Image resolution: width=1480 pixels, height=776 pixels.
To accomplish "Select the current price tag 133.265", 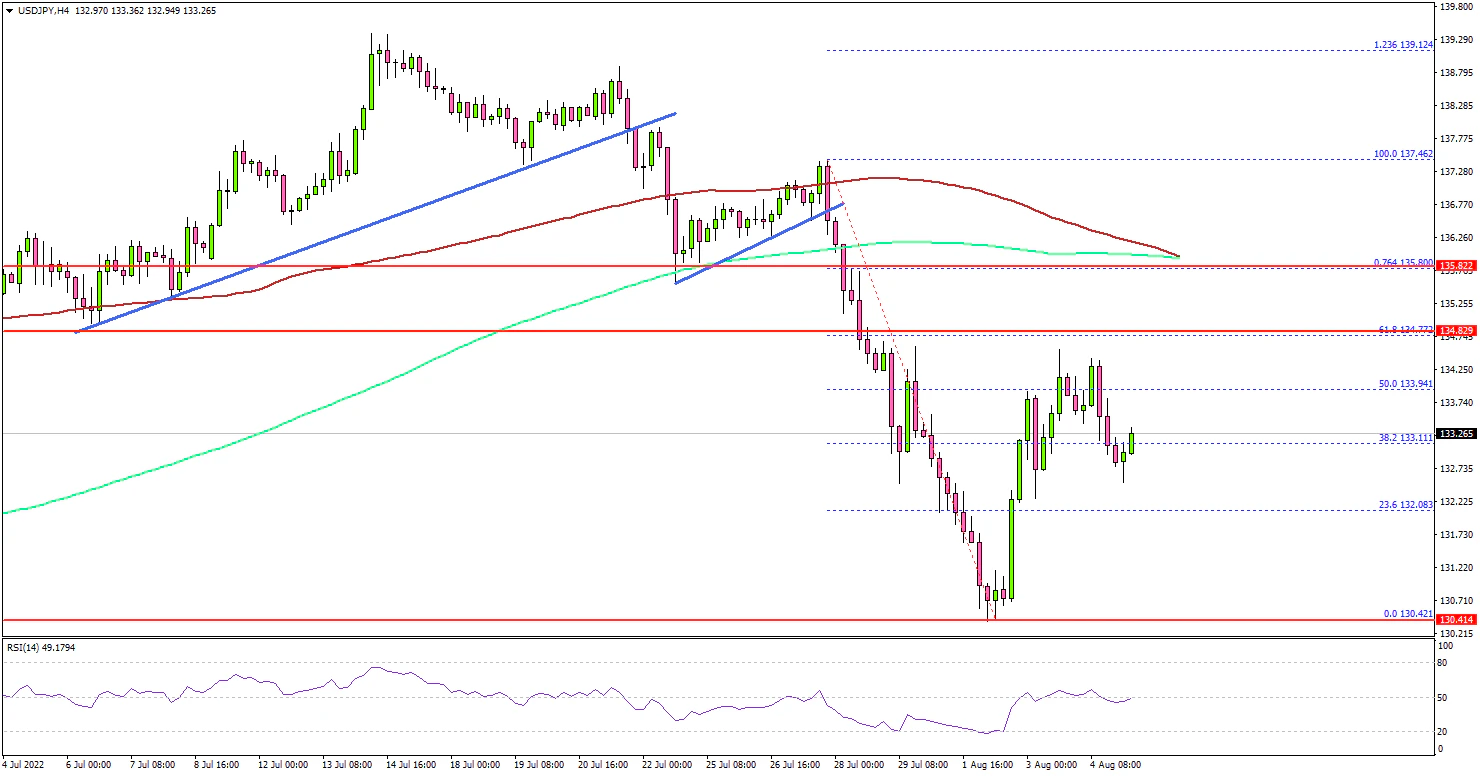I will pyautogui.click(x=1455, y=434).
